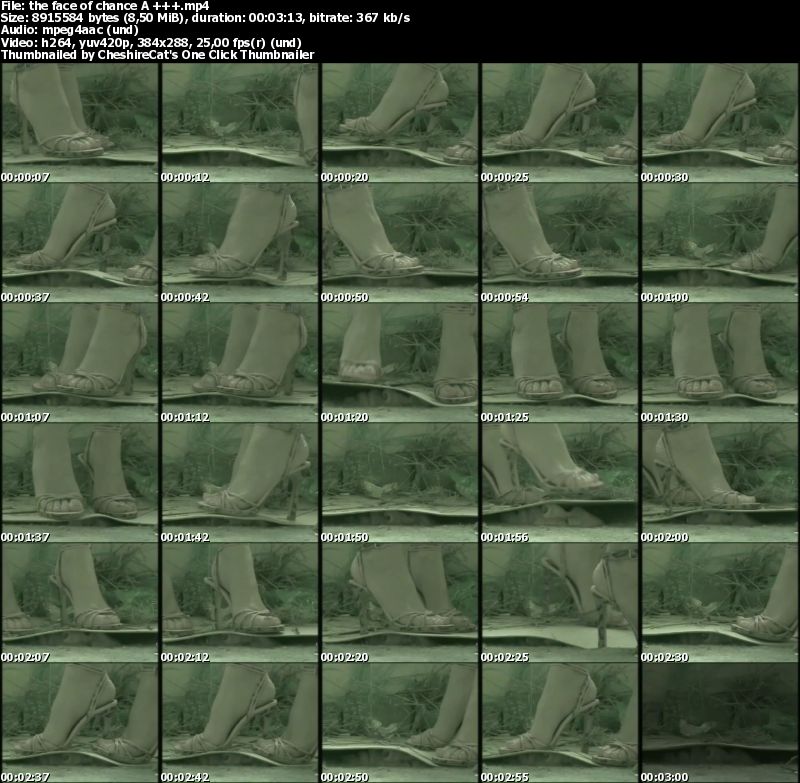The height and width of the screenshot is (783, 800).
Task: Choose the frame captured at 00:02:07
Action: pyautogui.click(x=80, y=602)
